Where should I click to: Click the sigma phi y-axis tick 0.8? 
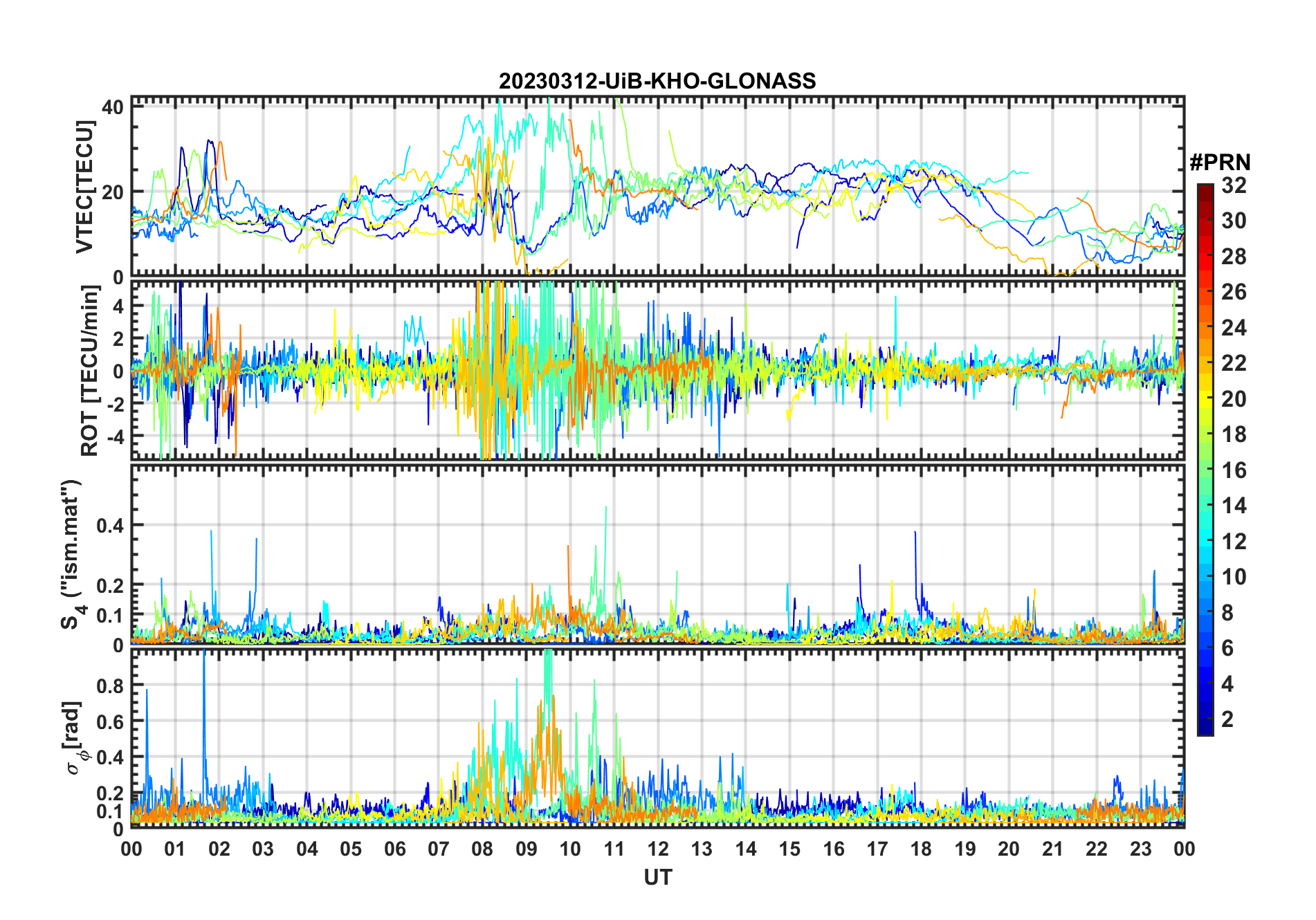(110, 686)
